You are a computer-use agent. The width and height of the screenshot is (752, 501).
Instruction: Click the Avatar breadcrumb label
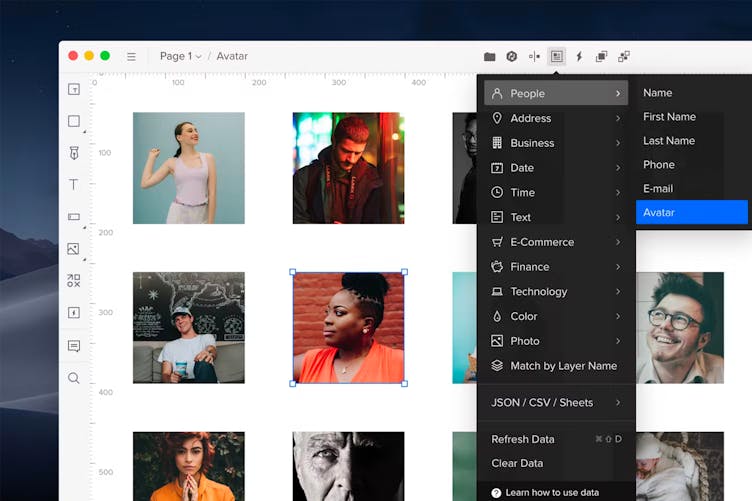pyautogui.click(x=232, y=56)
